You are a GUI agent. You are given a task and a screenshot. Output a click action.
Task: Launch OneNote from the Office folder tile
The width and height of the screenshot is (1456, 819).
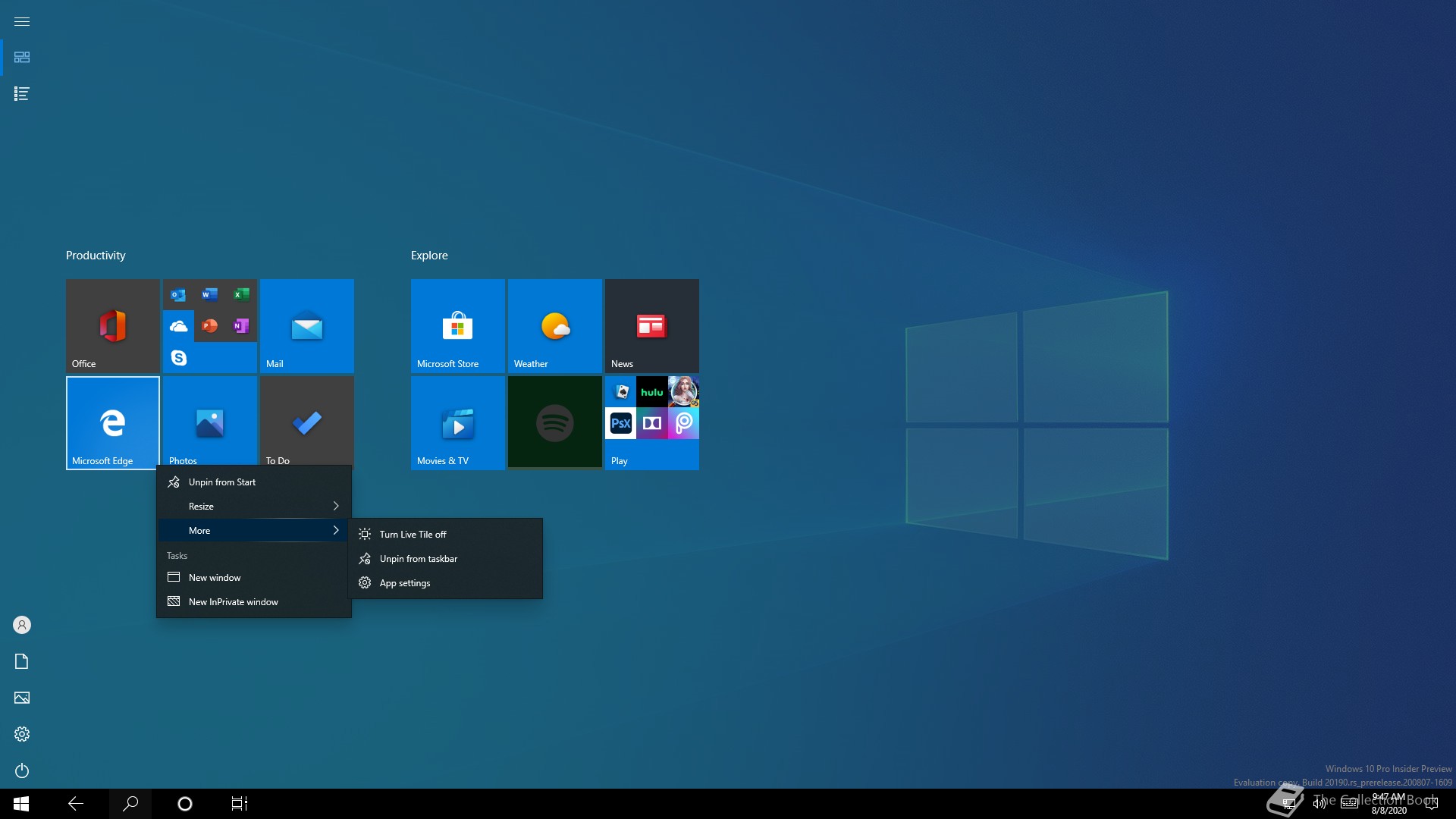[x=241, y=326]
